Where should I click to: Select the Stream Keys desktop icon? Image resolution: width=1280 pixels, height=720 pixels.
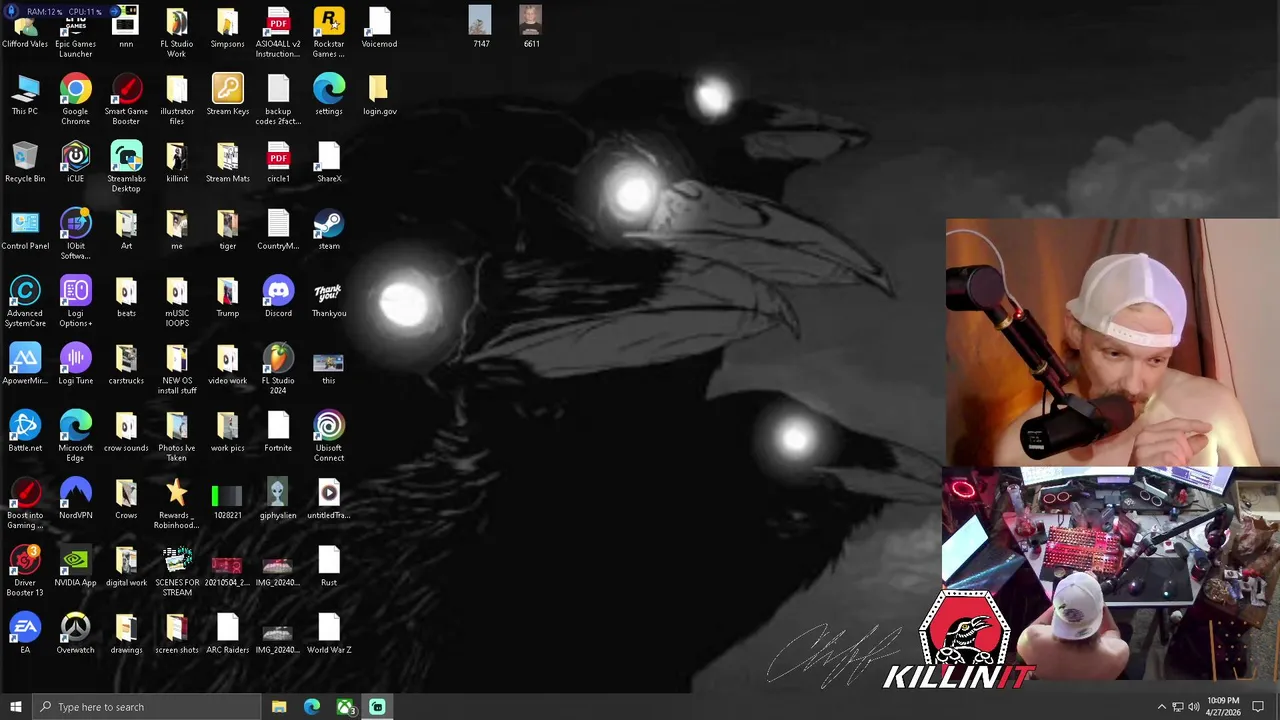pyautogui.click(x=227, y=95)
